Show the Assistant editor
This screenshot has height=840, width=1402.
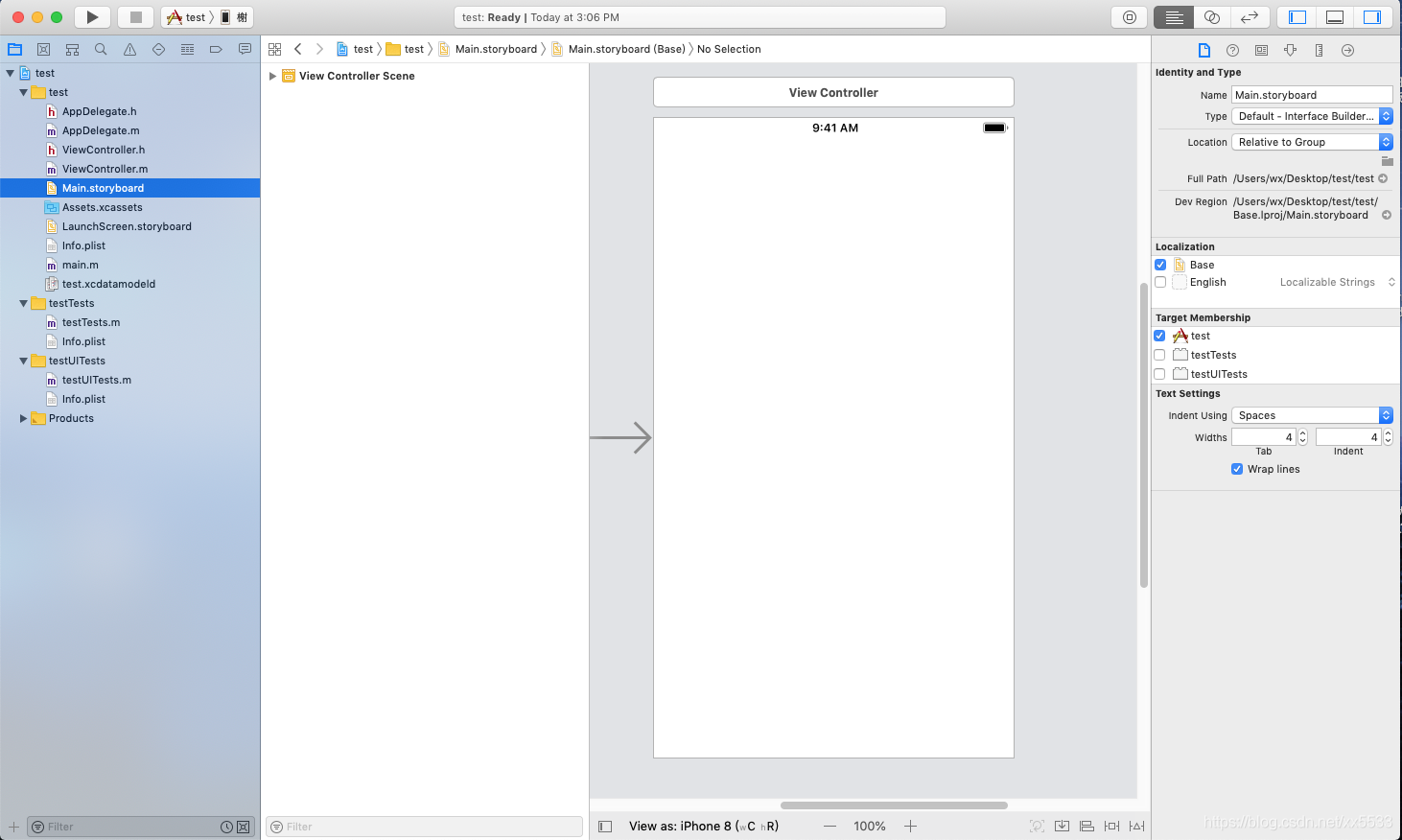point(1212,17)
